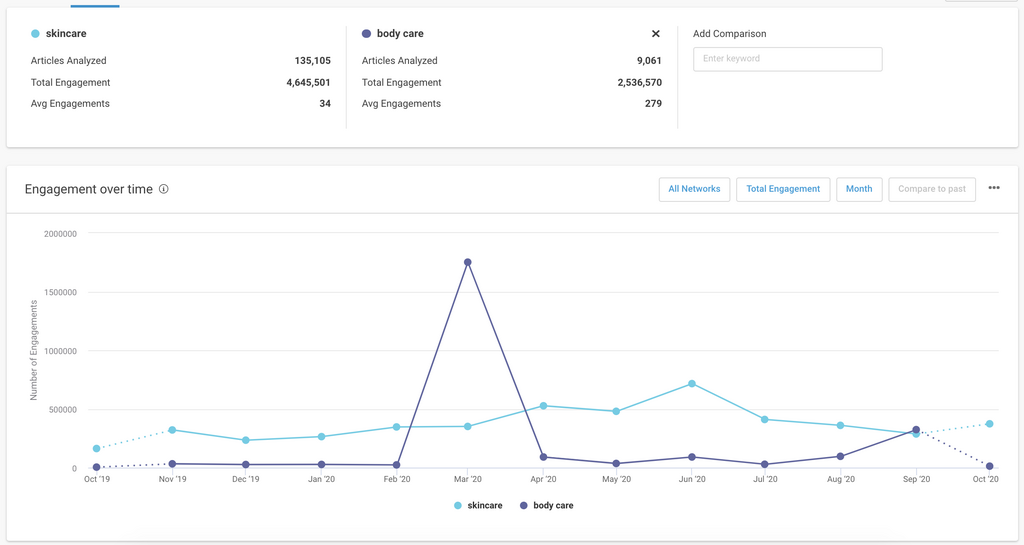Click the body care color dot in summary

(367, 34)
